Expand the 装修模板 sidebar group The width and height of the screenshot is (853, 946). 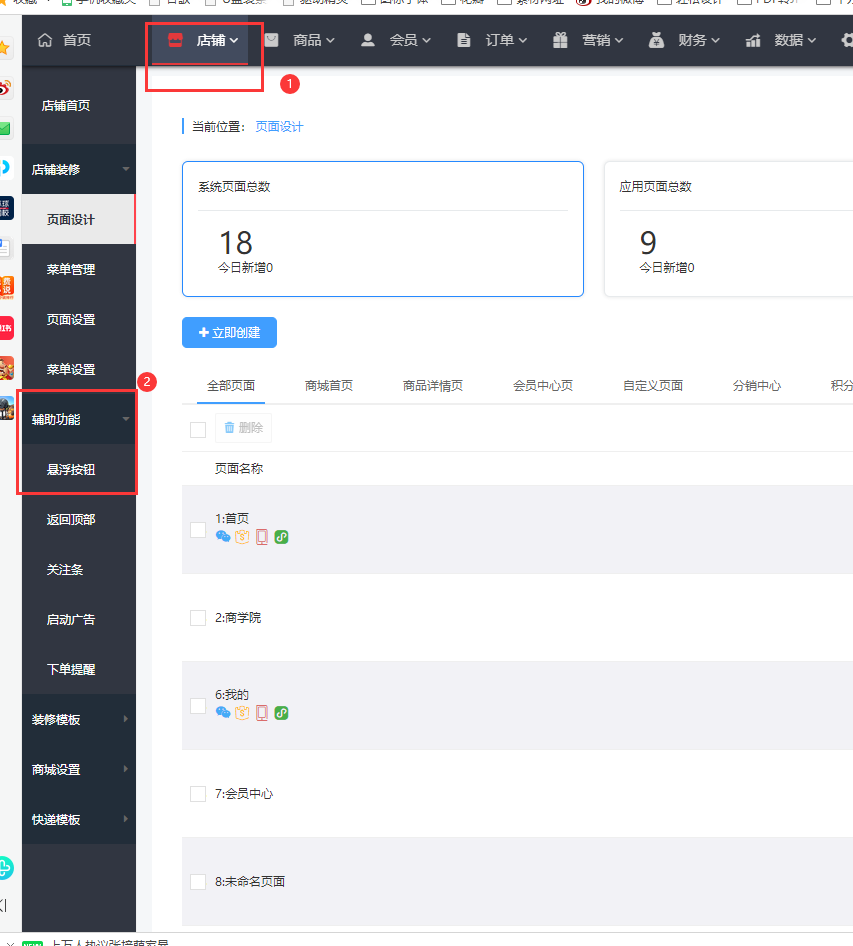(x=78, y=720)
